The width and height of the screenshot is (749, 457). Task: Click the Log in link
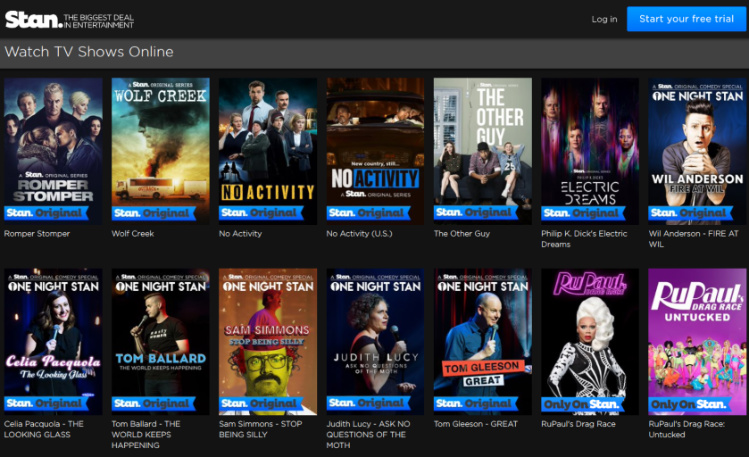(604, 19)
